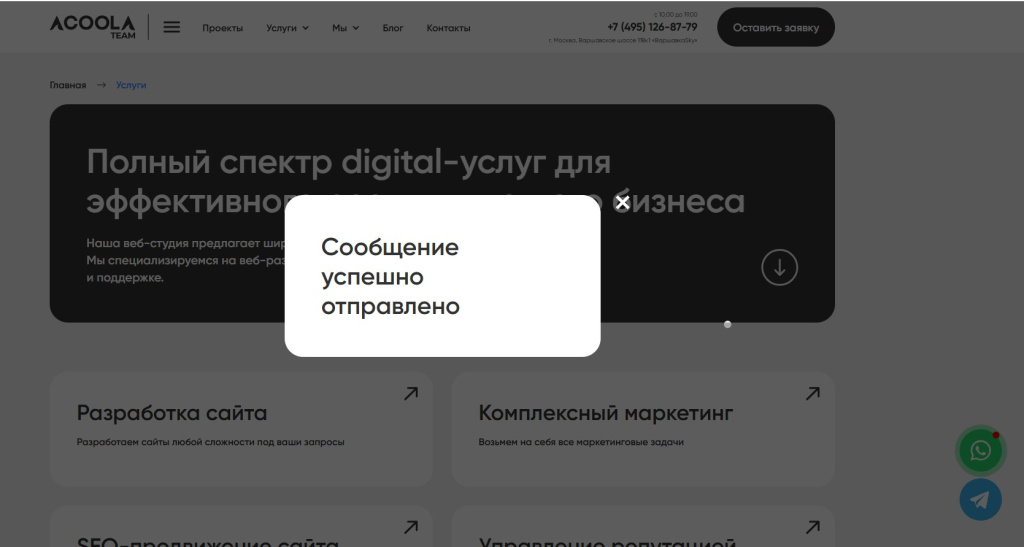Click arrow icon on Комплексный маркетинг card
The image size is (1024, 547).
point(812,394)
